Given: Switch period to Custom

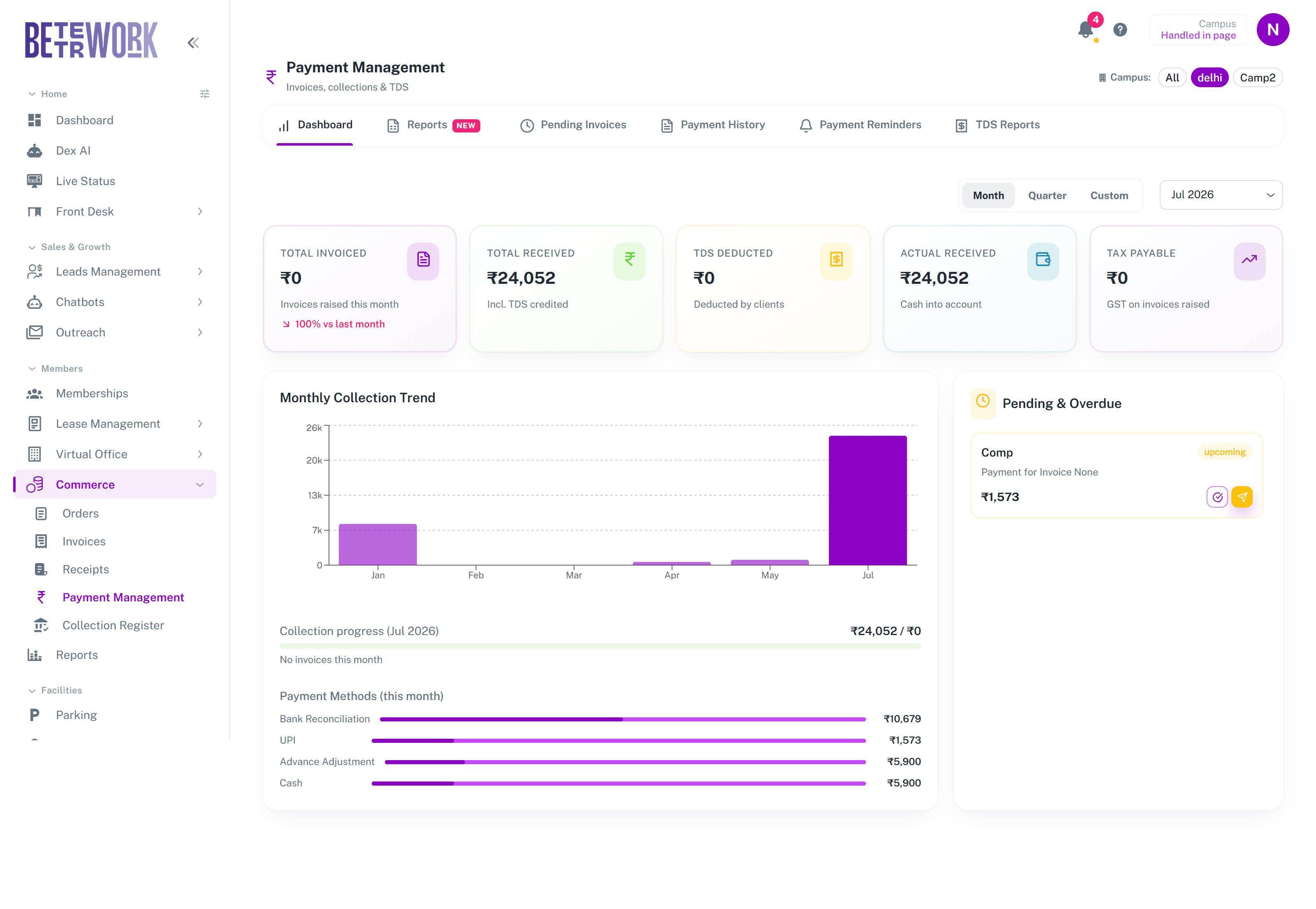Looking at the screenshot, I should [x=1109, y=195].
